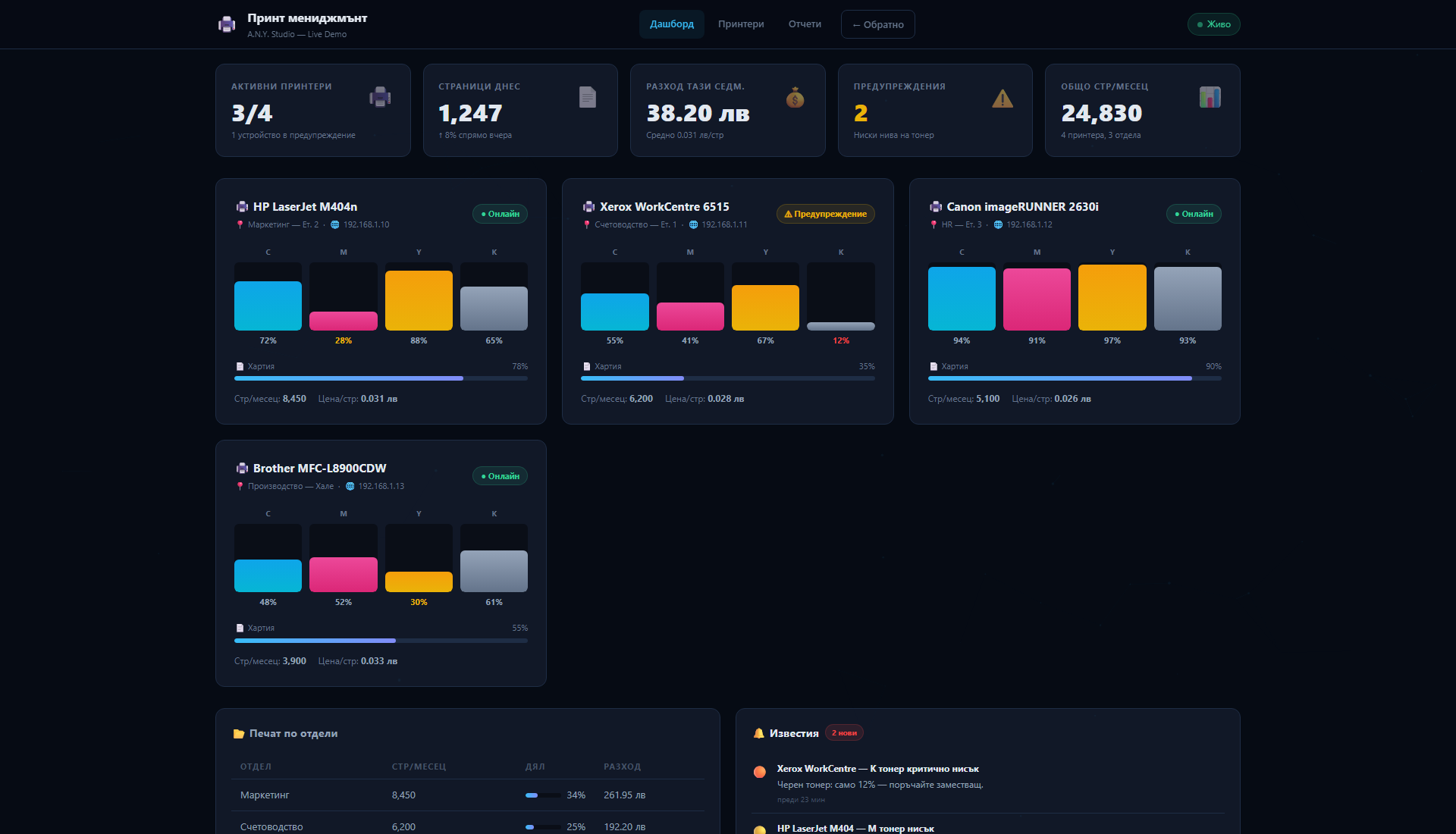Click the warning triangle icon in Предупреждения card

1003,98
